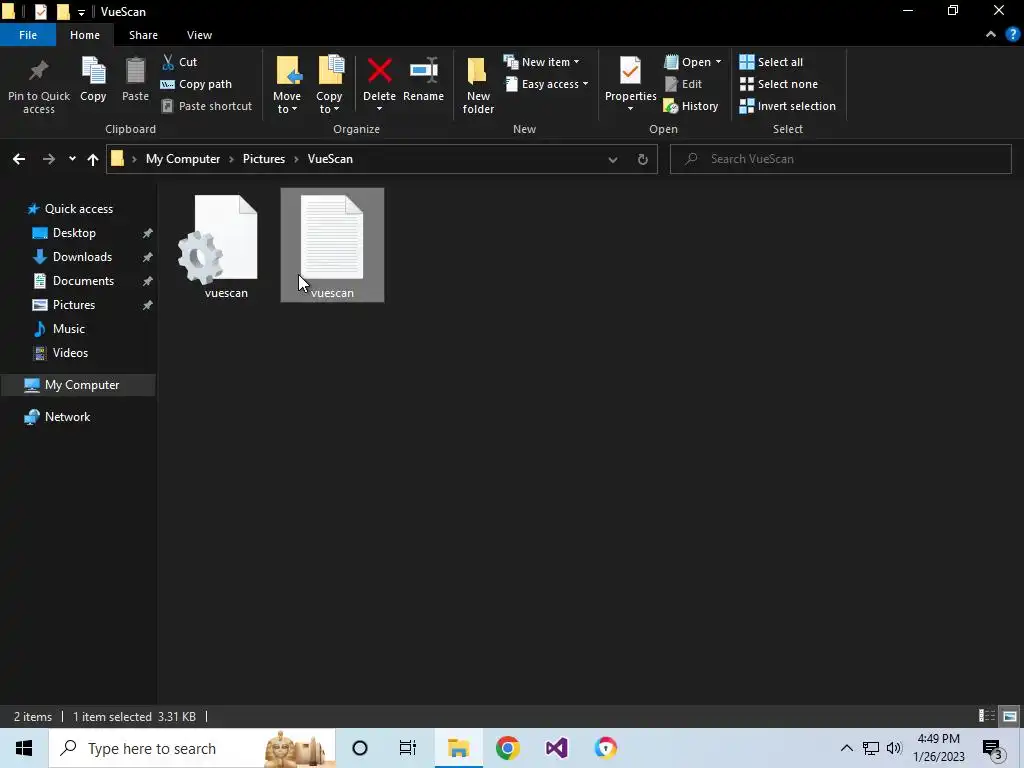Navigate to My Computer in address bar
The height and width of the screenshot is (768, 1024).
183,159
